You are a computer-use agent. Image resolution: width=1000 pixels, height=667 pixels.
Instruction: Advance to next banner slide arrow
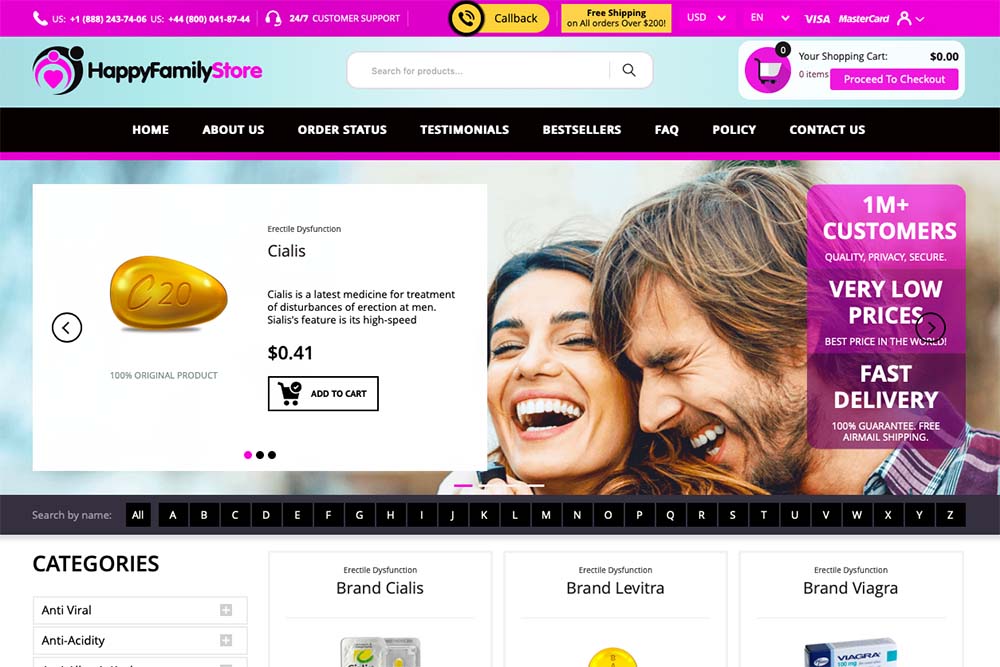(930, 328)
